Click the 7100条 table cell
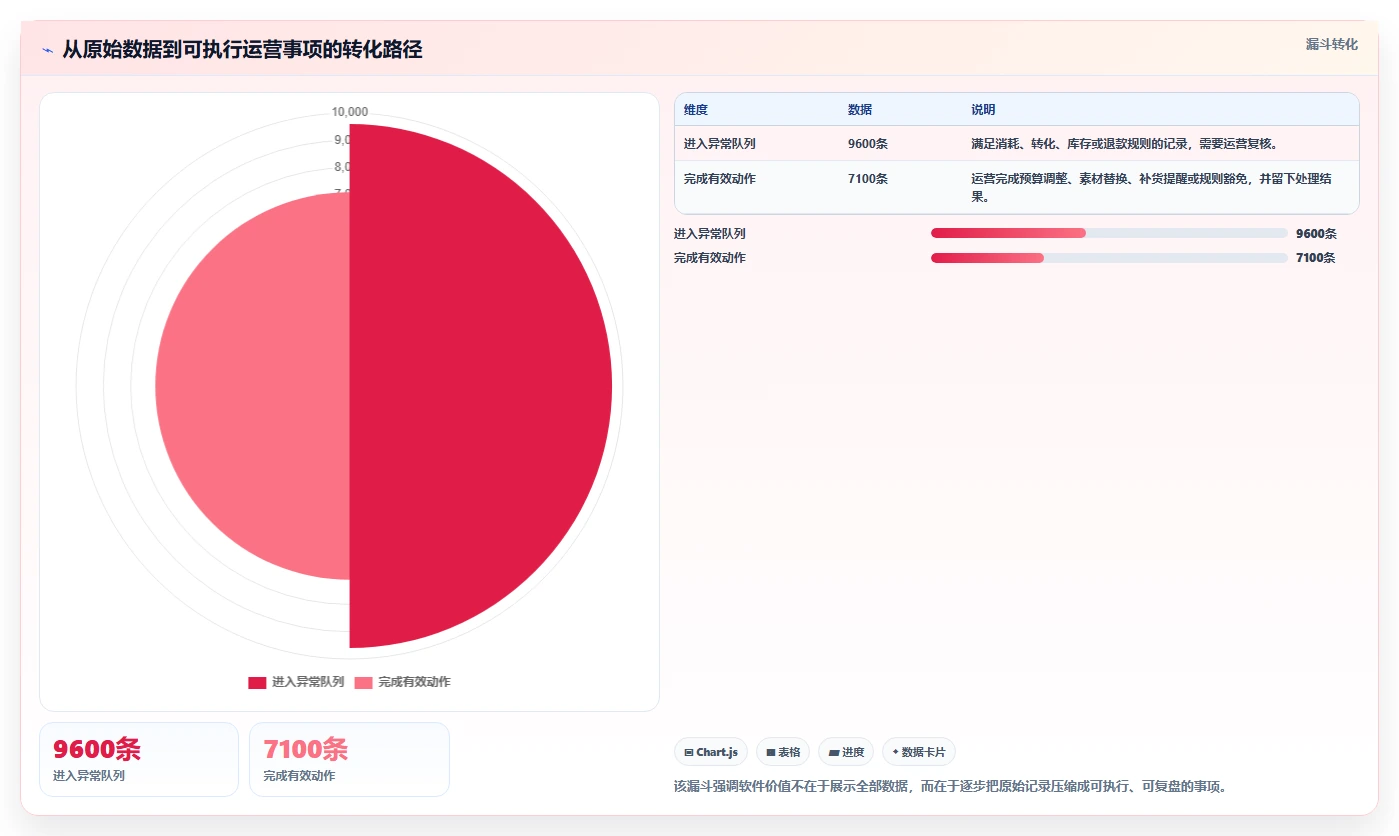The width and height of the screenshot is (1399, 836). (x=868, y=179)
